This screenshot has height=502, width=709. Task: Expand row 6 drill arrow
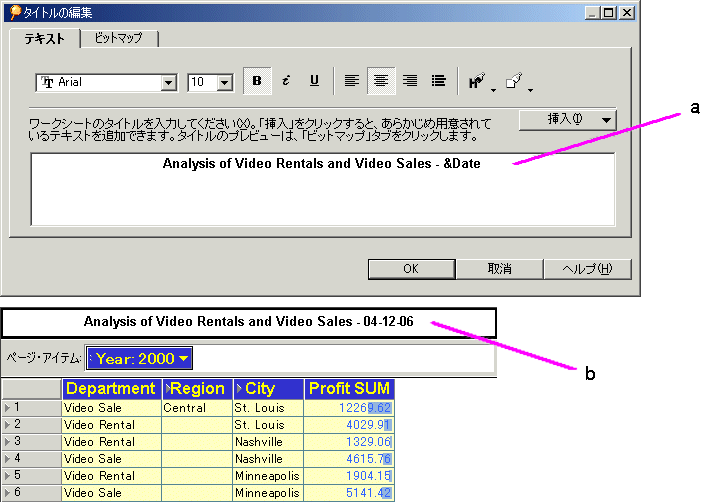[x=7, y=493]
